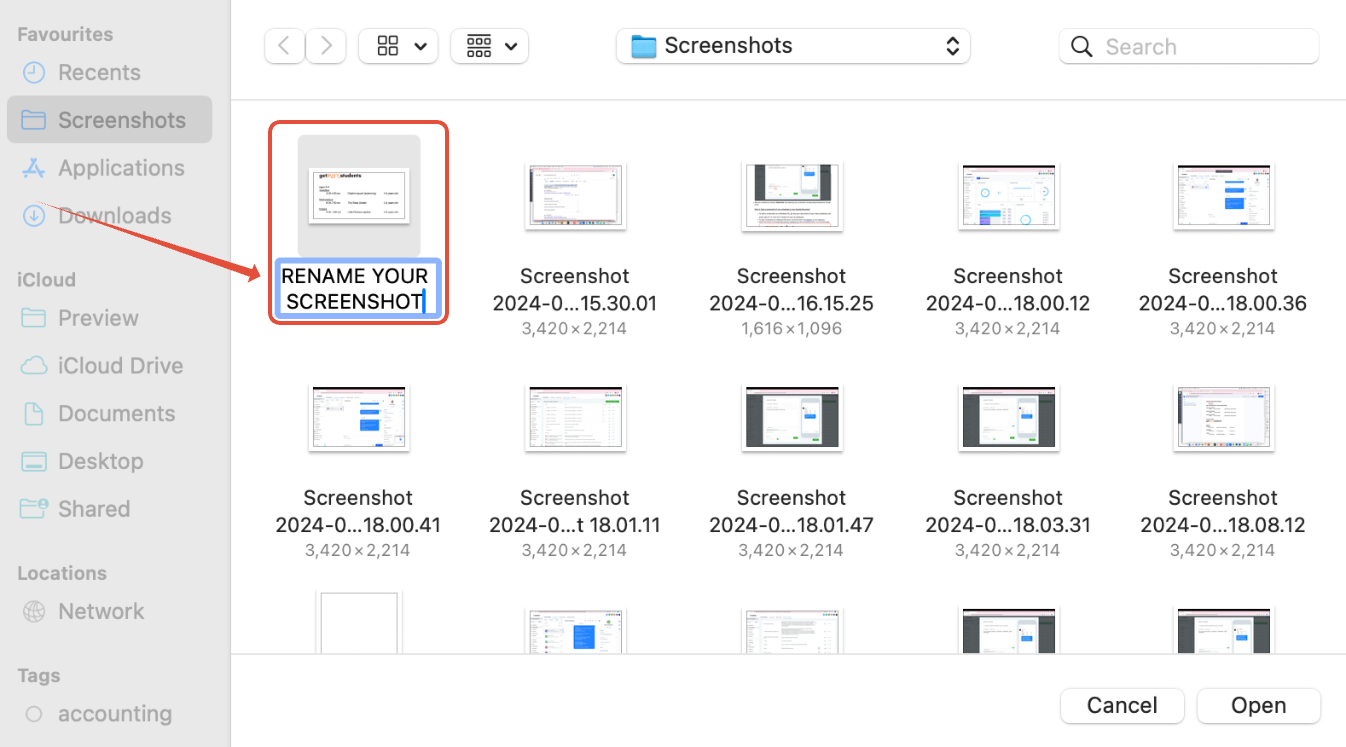This screenshot has width=1346, height=747.
Task: Select Screenshots in the sidebar
Action: [x=110, y=120]
